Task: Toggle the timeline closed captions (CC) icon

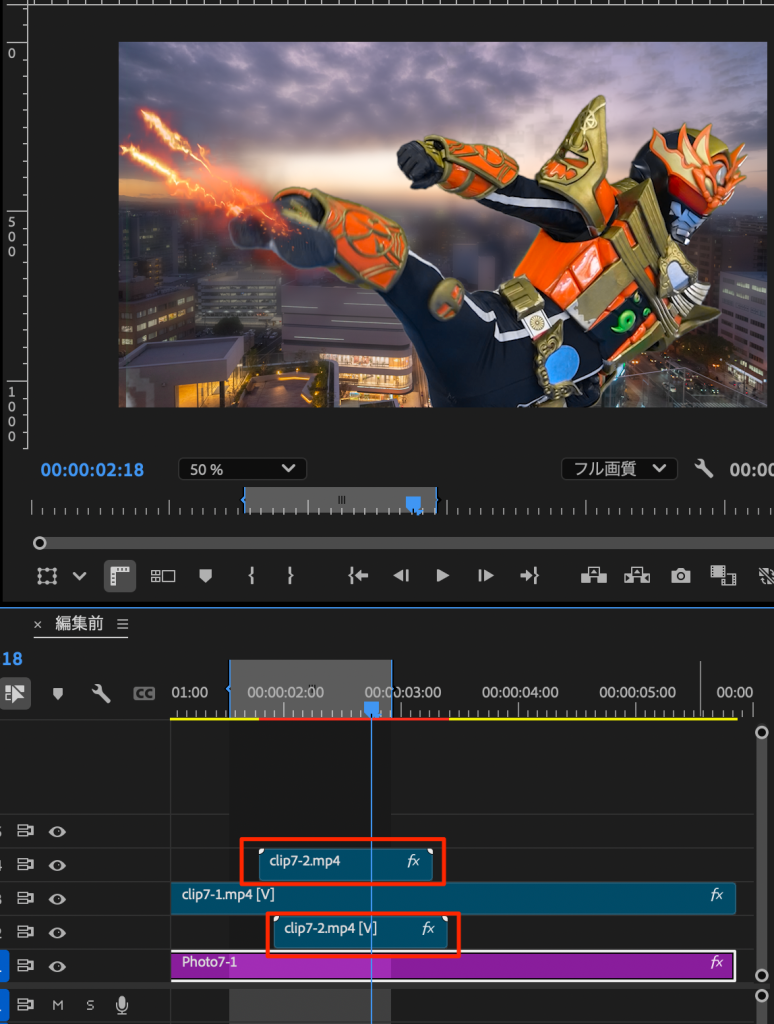Action: (144, 693)
